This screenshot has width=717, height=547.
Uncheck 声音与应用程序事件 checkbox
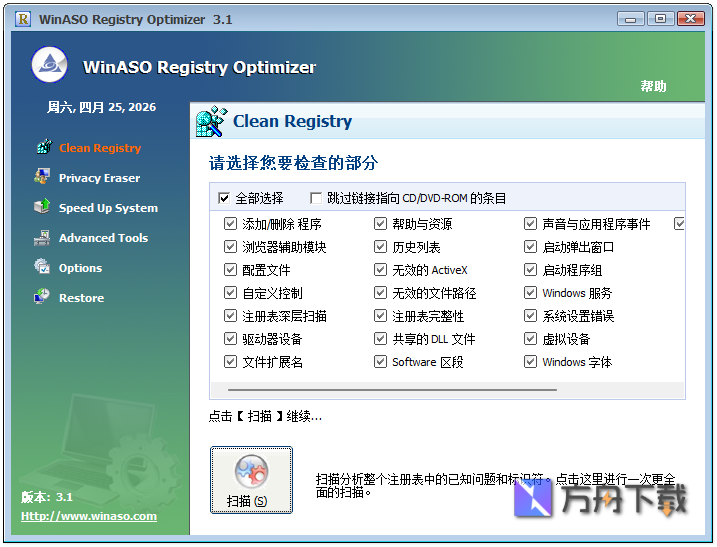[530, 224]
